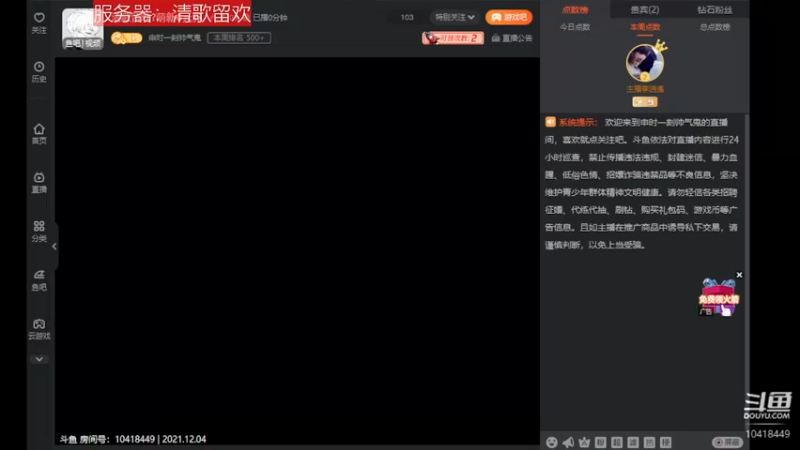The image size is (800, 450).
Task: Click the megaphone broadcast icon in chat bar
Action: 568,442
